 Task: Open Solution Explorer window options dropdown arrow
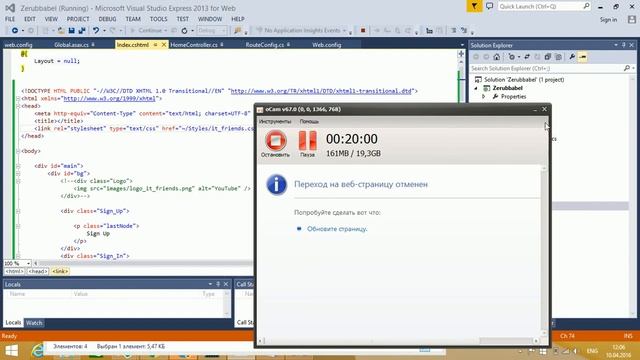pyautogui.click(x=616, y=45)
